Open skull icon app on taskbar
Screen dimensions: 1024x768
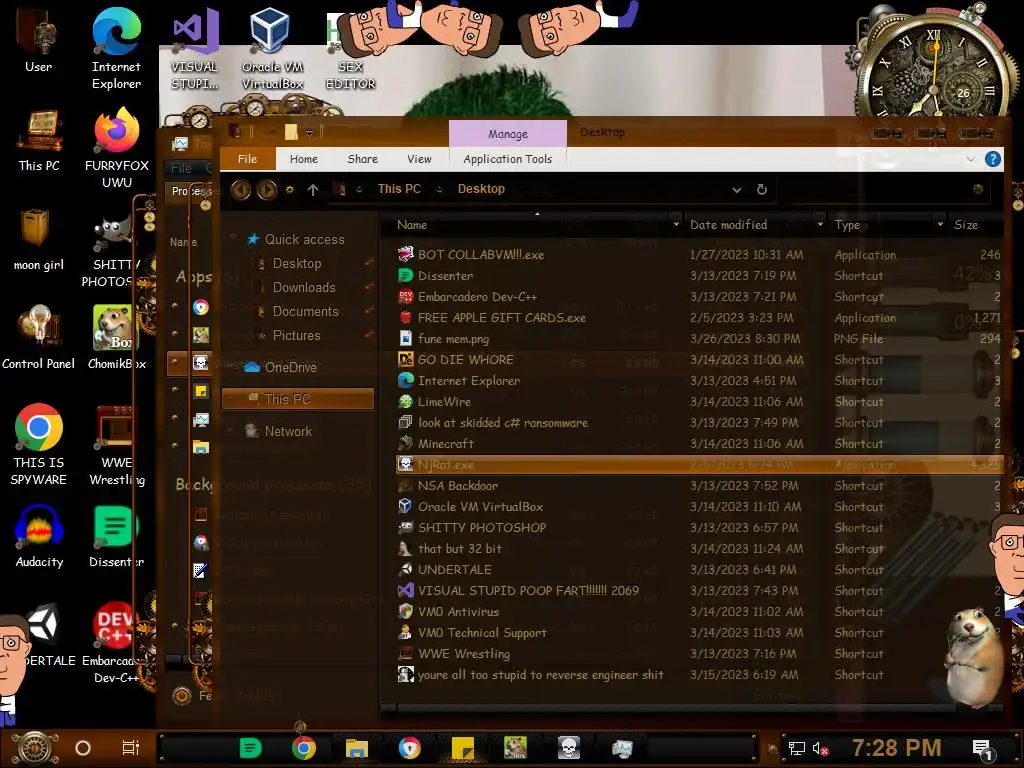569,748
